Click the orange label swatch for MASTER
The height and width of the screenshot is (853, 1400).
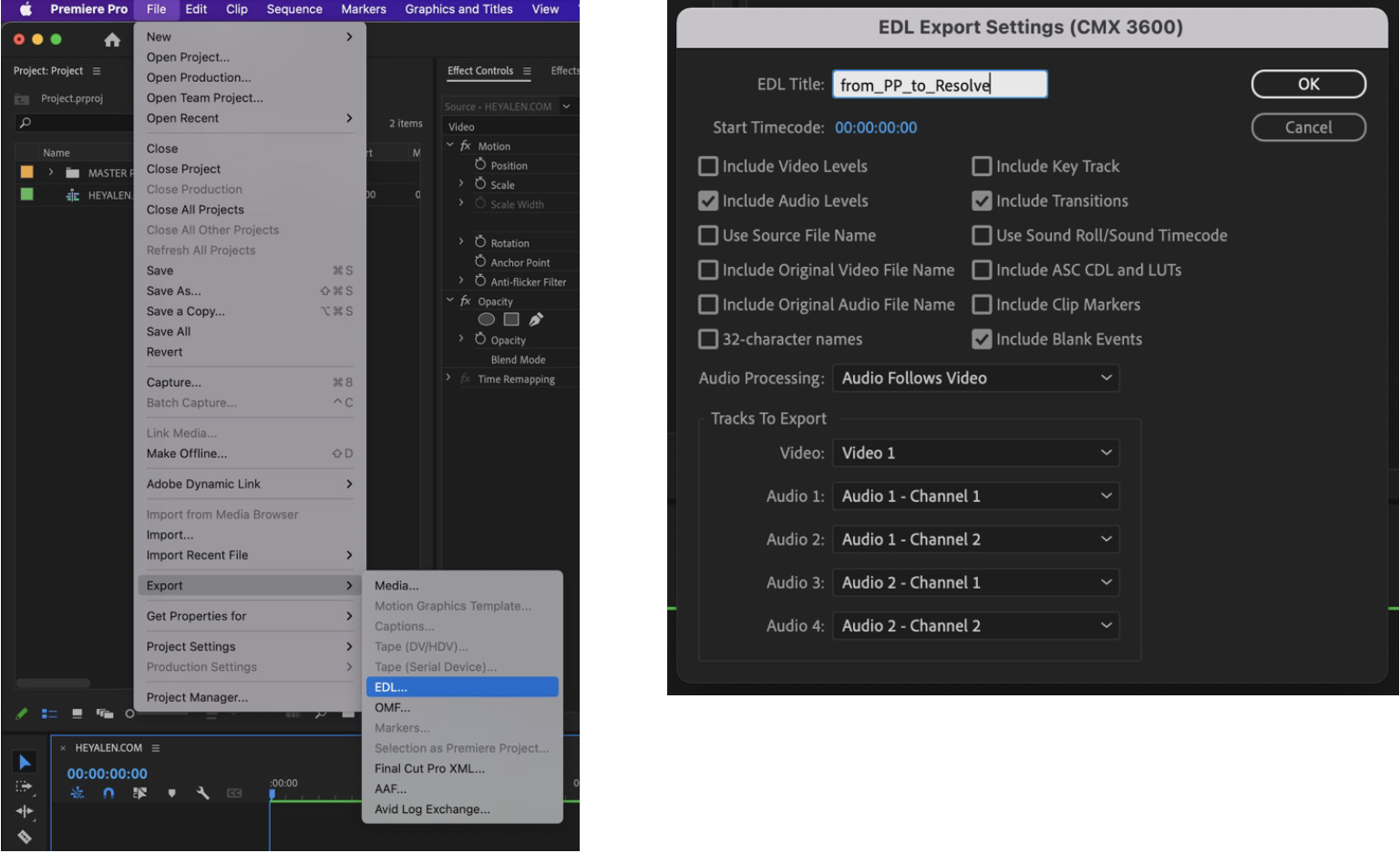click(27, 172)
